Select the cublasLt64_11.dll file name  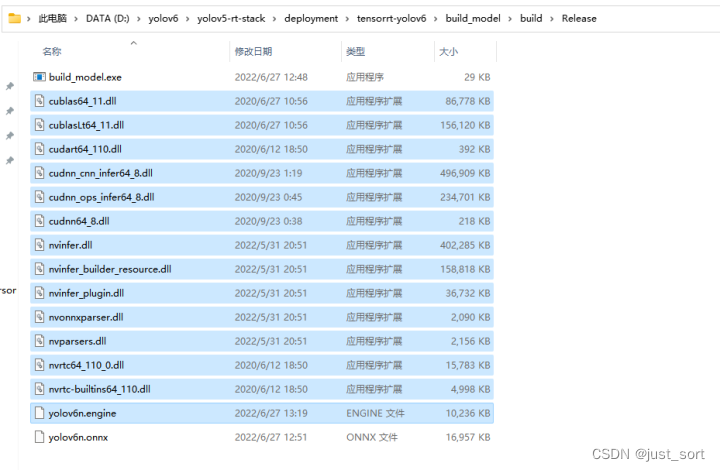(x=86, y=125)
